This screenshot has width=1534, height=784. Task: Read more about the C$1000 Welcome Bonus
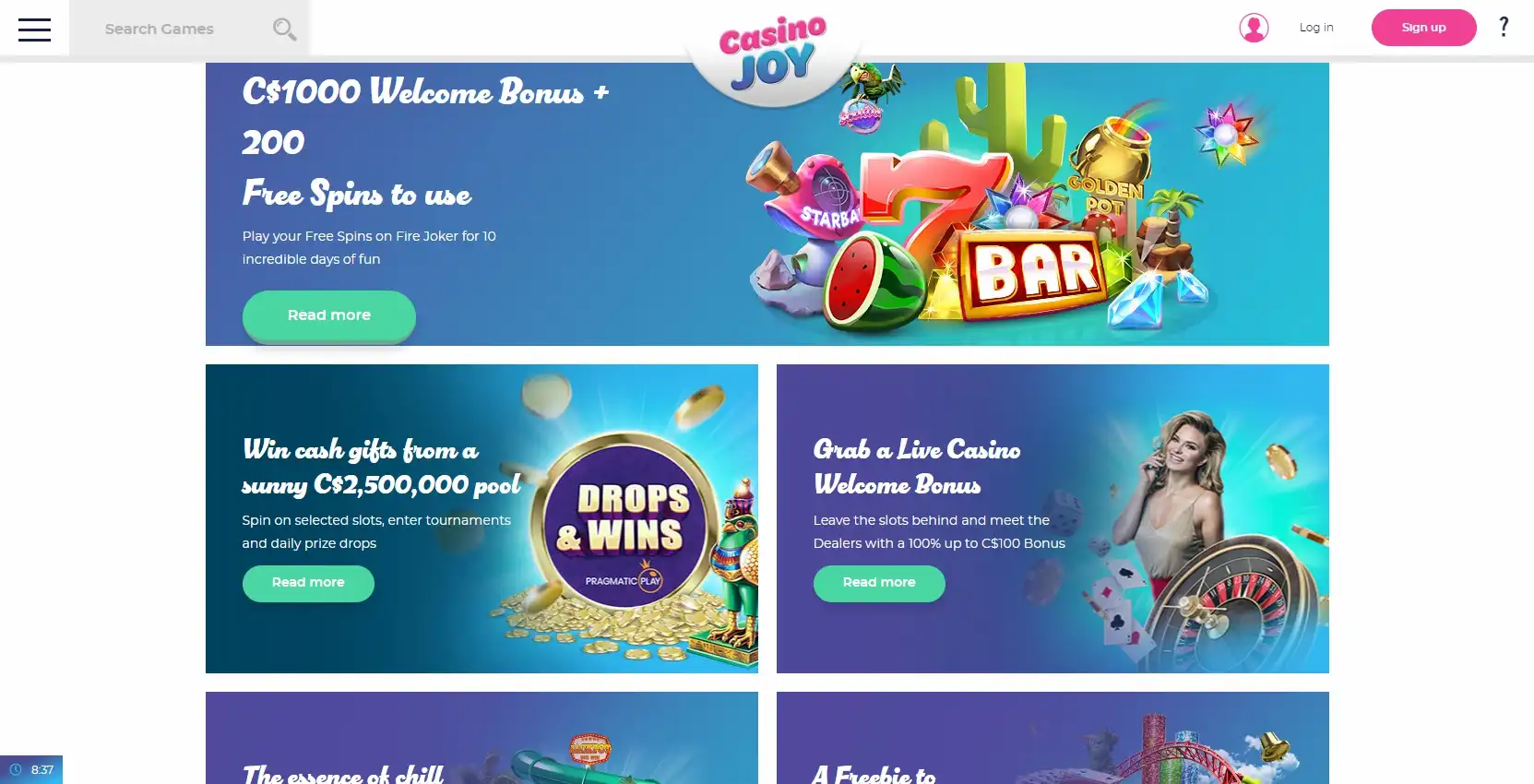click(329, 315)
